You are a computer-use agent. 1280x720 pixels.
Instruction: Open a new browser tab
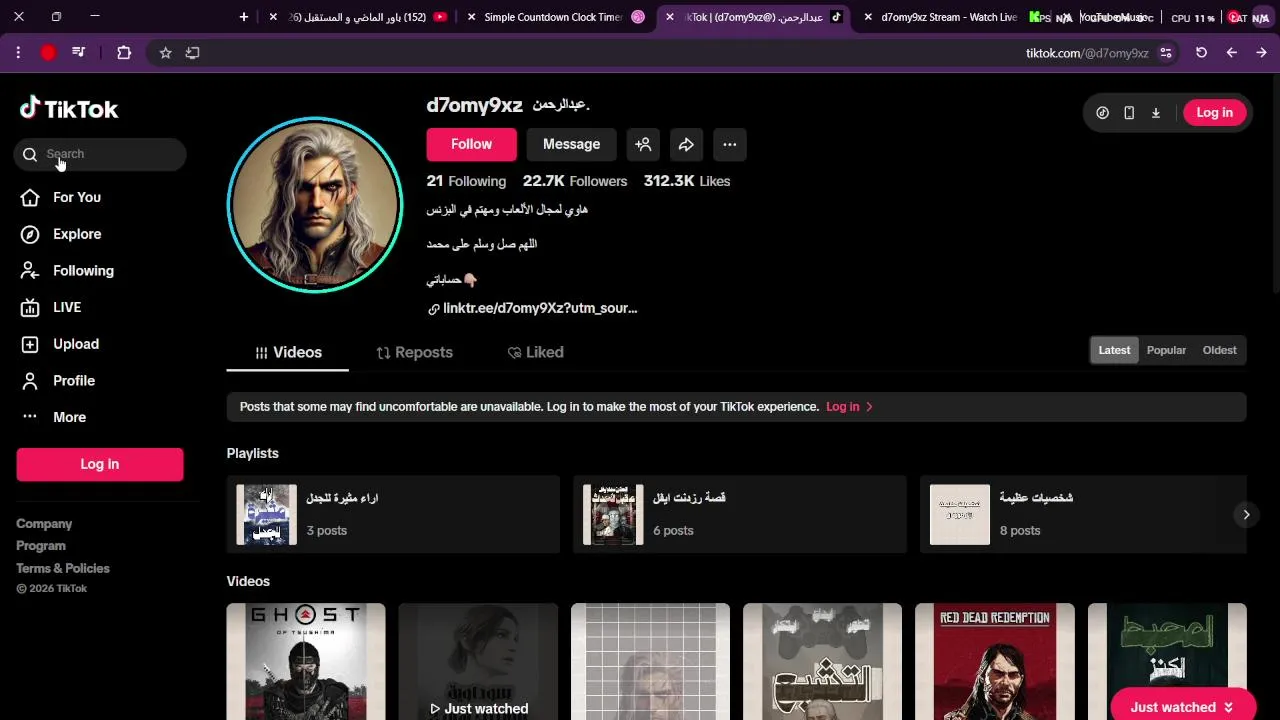pyautogui.click(x=244, y=17)
